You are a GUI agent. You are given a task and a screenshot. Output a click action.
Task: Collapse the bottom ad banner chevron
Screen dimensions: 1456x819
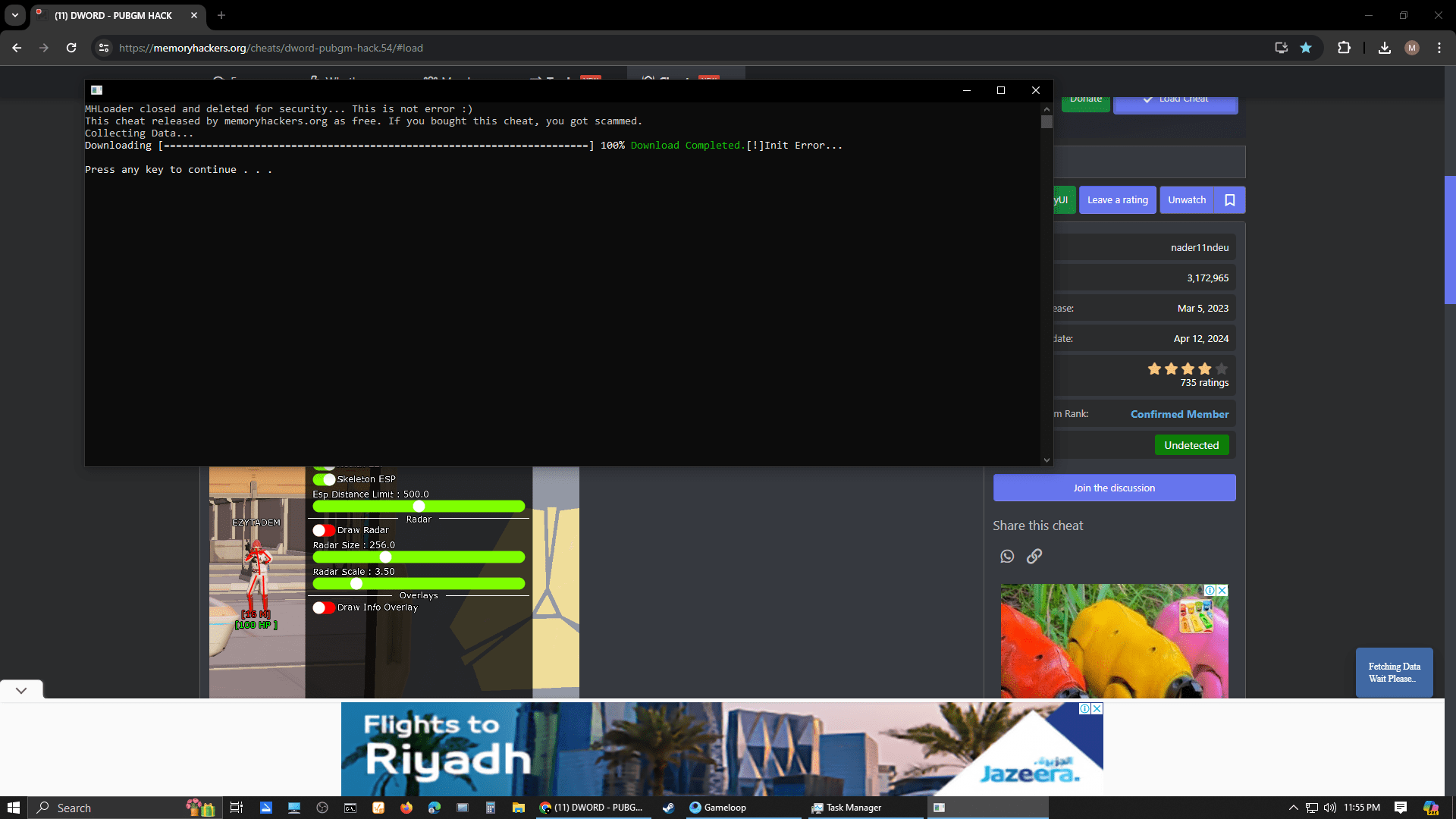pos(21,690)
